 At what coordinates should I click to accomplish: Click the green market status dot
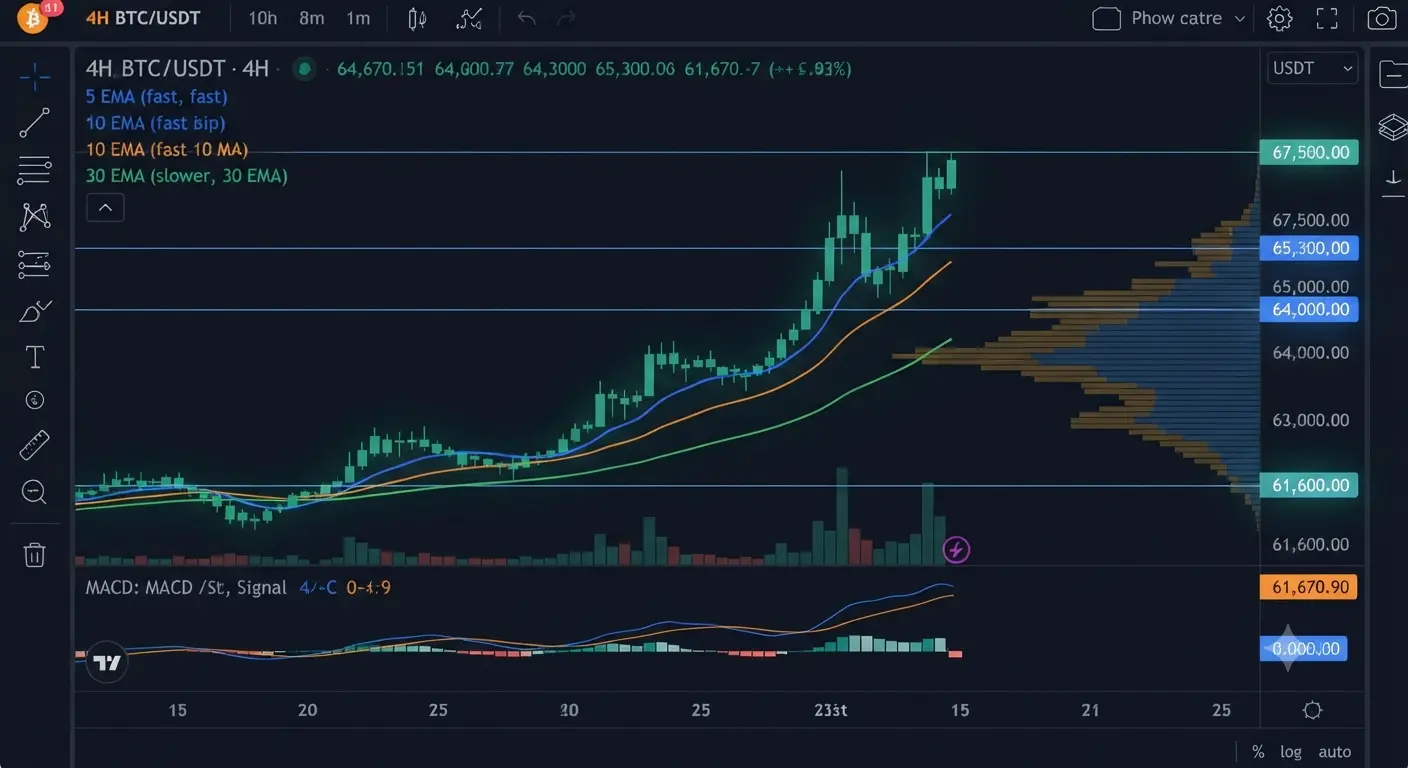[303, 69]
